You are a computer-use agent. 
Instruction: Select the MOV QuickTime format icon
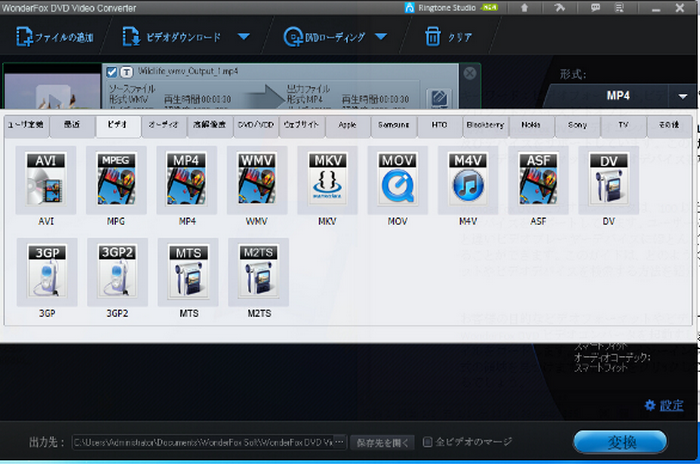(397, 180)
